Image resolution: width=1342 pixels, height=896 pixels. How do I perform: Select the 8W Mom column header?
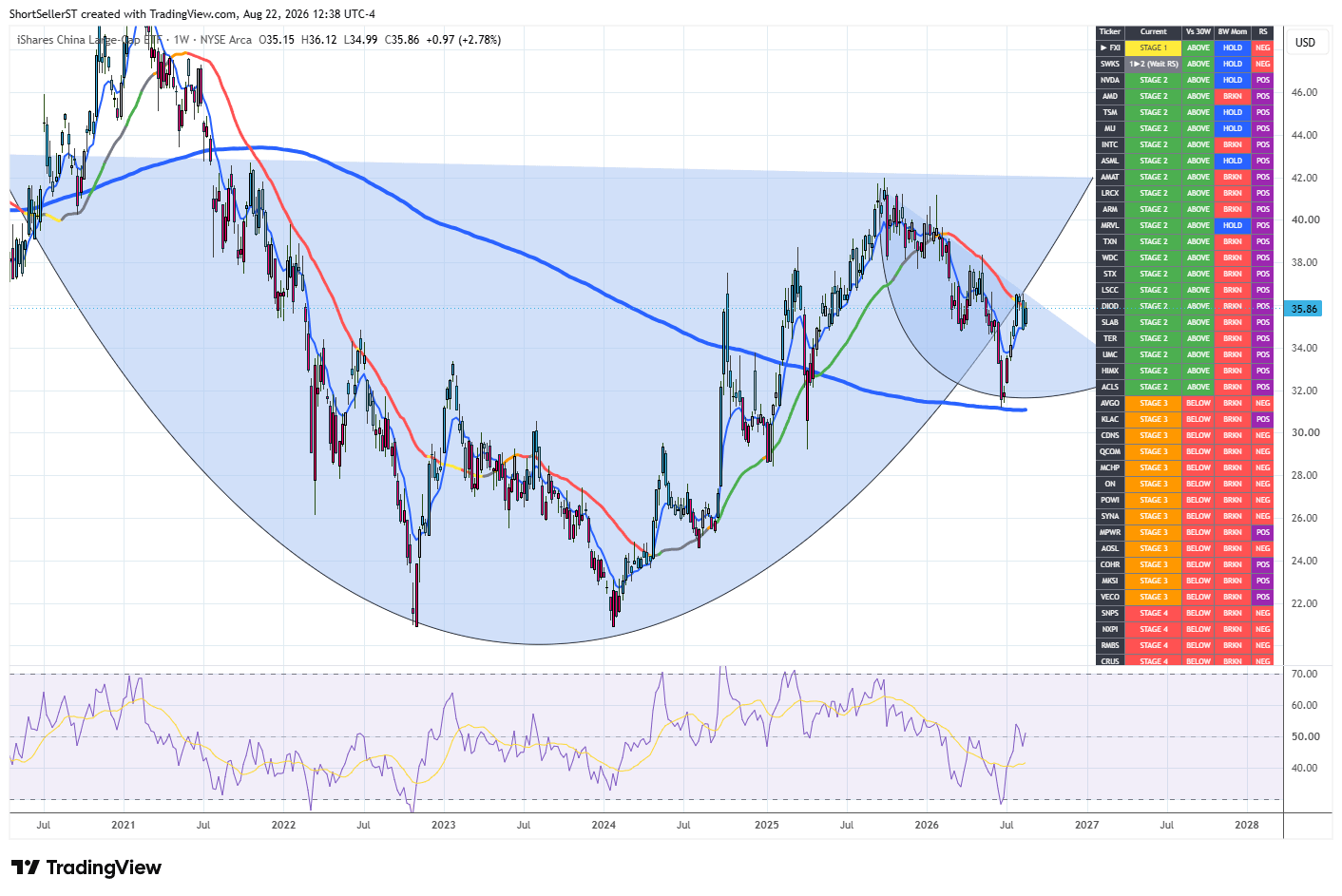tap(1233, 31)
